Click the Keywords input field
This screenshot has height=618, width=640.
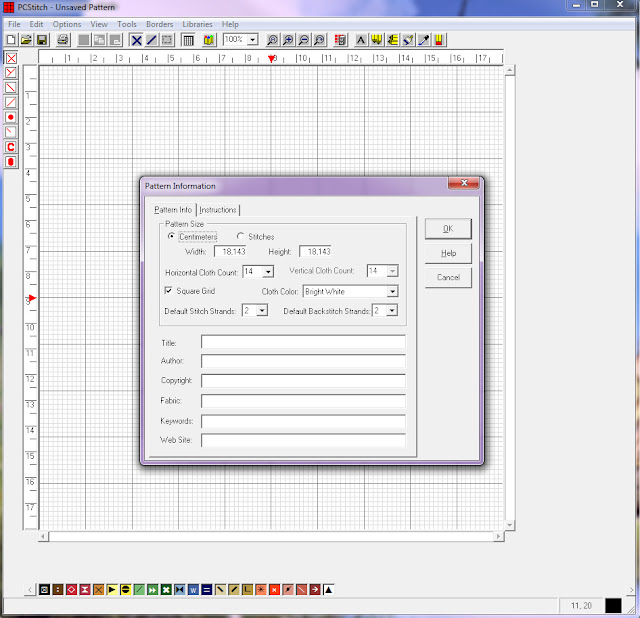click(x=303, y=421)
